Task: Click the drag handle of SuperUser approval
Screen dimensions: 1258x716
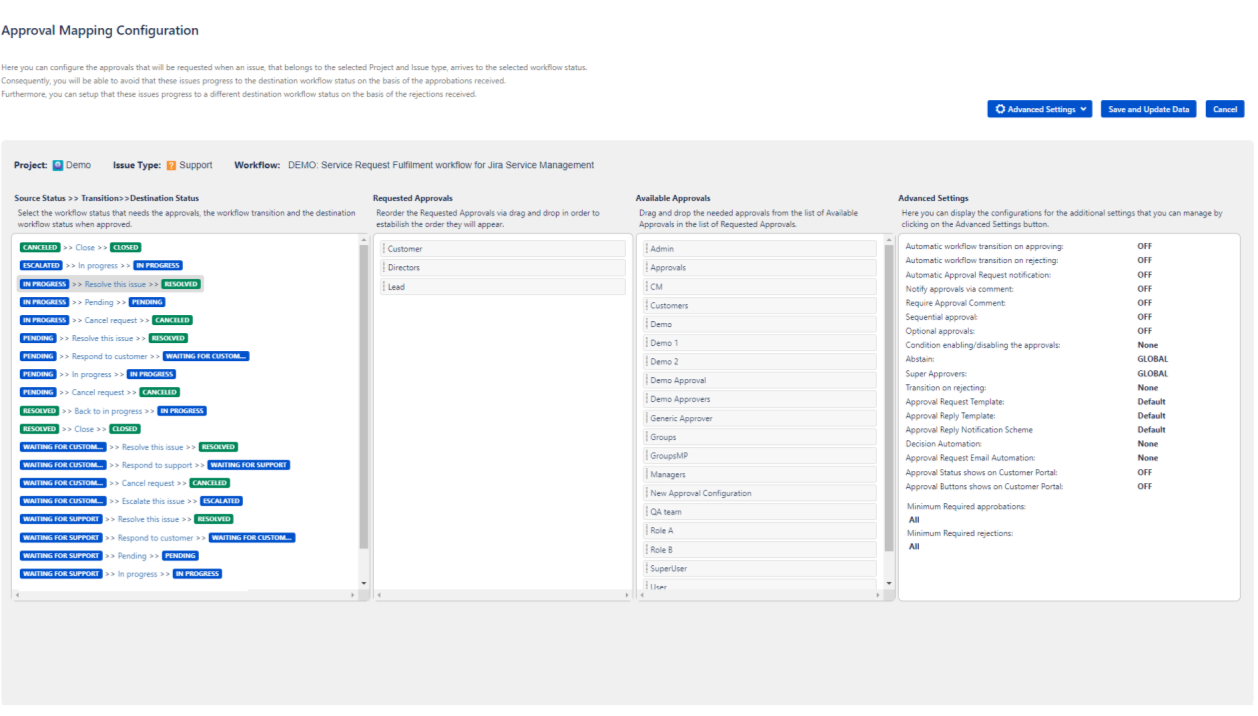Action: tap(647, 568)
